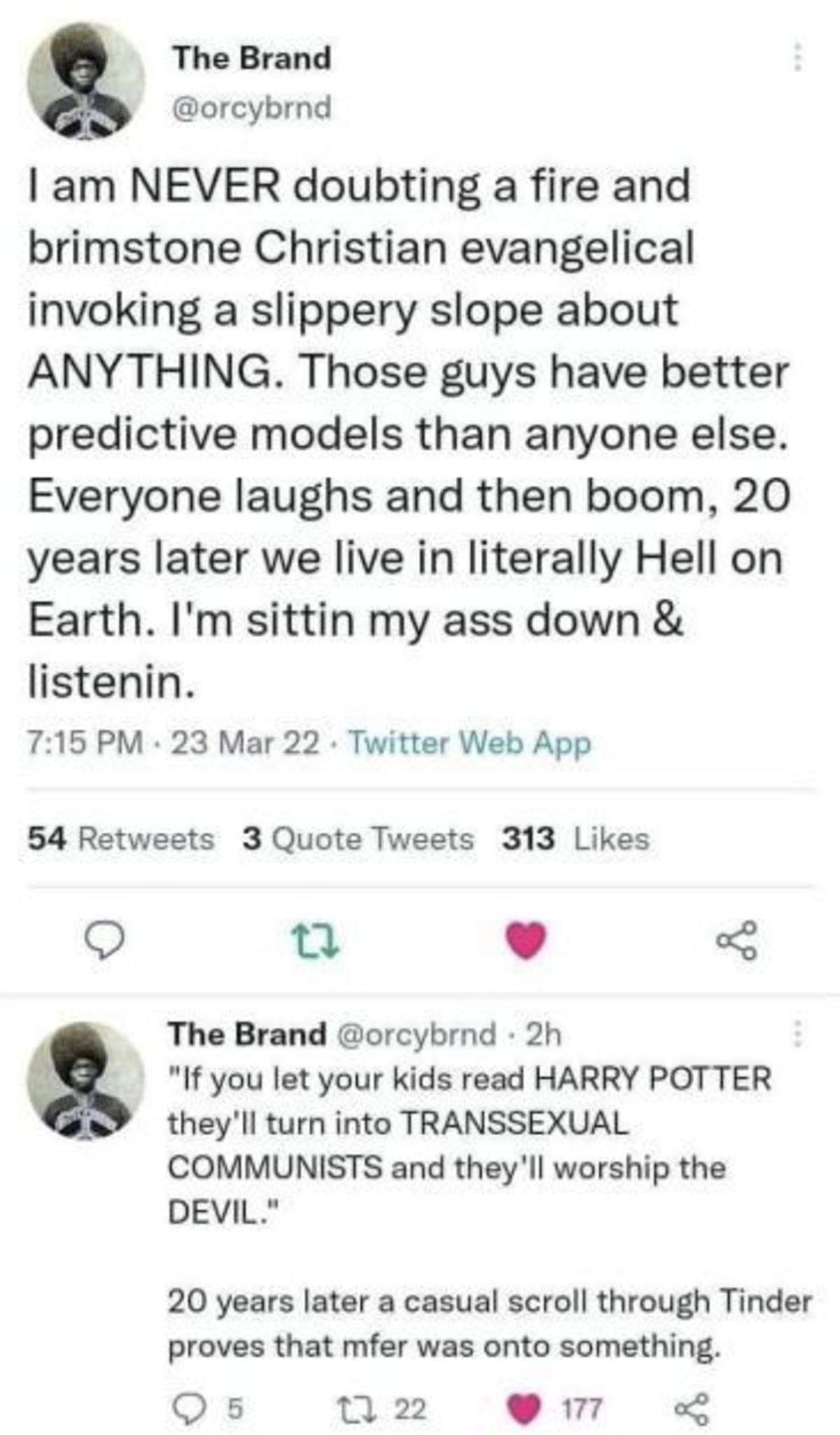Screen dimensions: 840x1435
Task: View the 54 Retweets list
Action: coord(120,838)
